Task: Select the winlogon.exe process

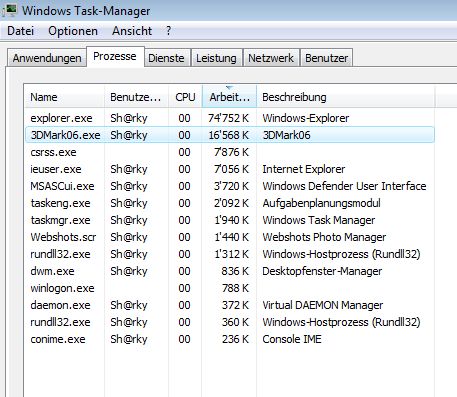Action: pyautogui.click(x=230, y=288)
